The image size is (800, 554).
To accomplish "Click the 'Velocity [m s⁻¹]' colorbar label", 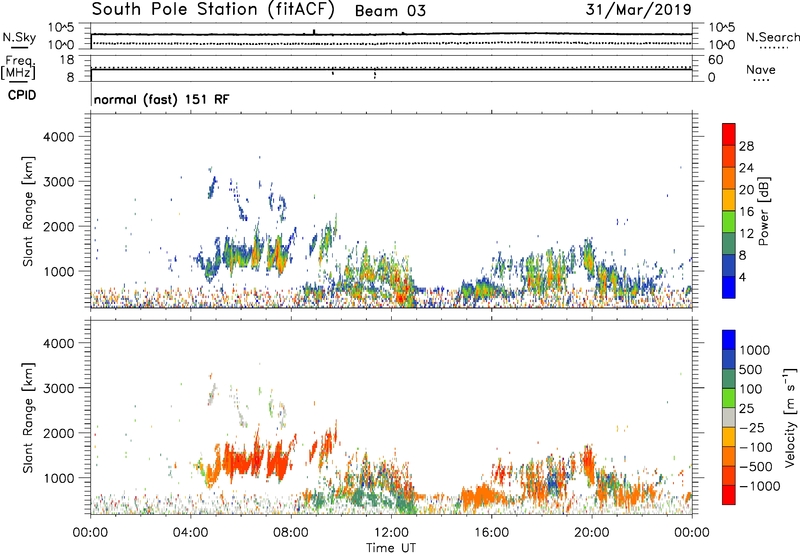I will pyautogui.click(x=790, y=417).
